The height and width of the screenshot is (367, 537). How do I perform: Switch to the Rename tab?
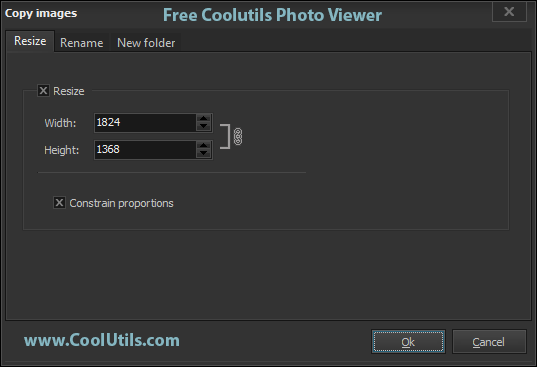[x=82, y=43]
